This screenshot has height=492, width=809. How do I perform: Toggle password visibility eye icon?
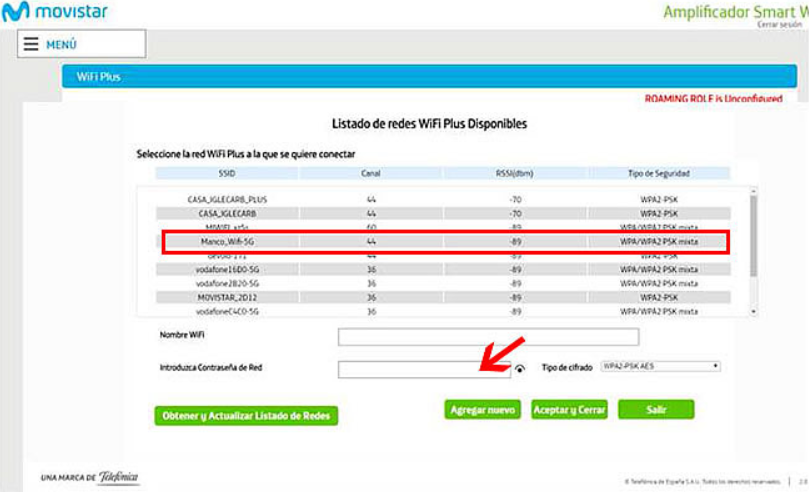[520, 369]
